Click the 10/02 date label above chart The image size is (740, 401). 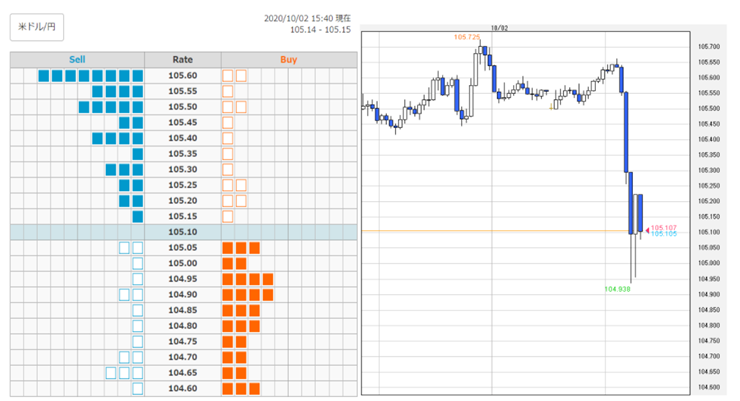(x=499, y=28)
